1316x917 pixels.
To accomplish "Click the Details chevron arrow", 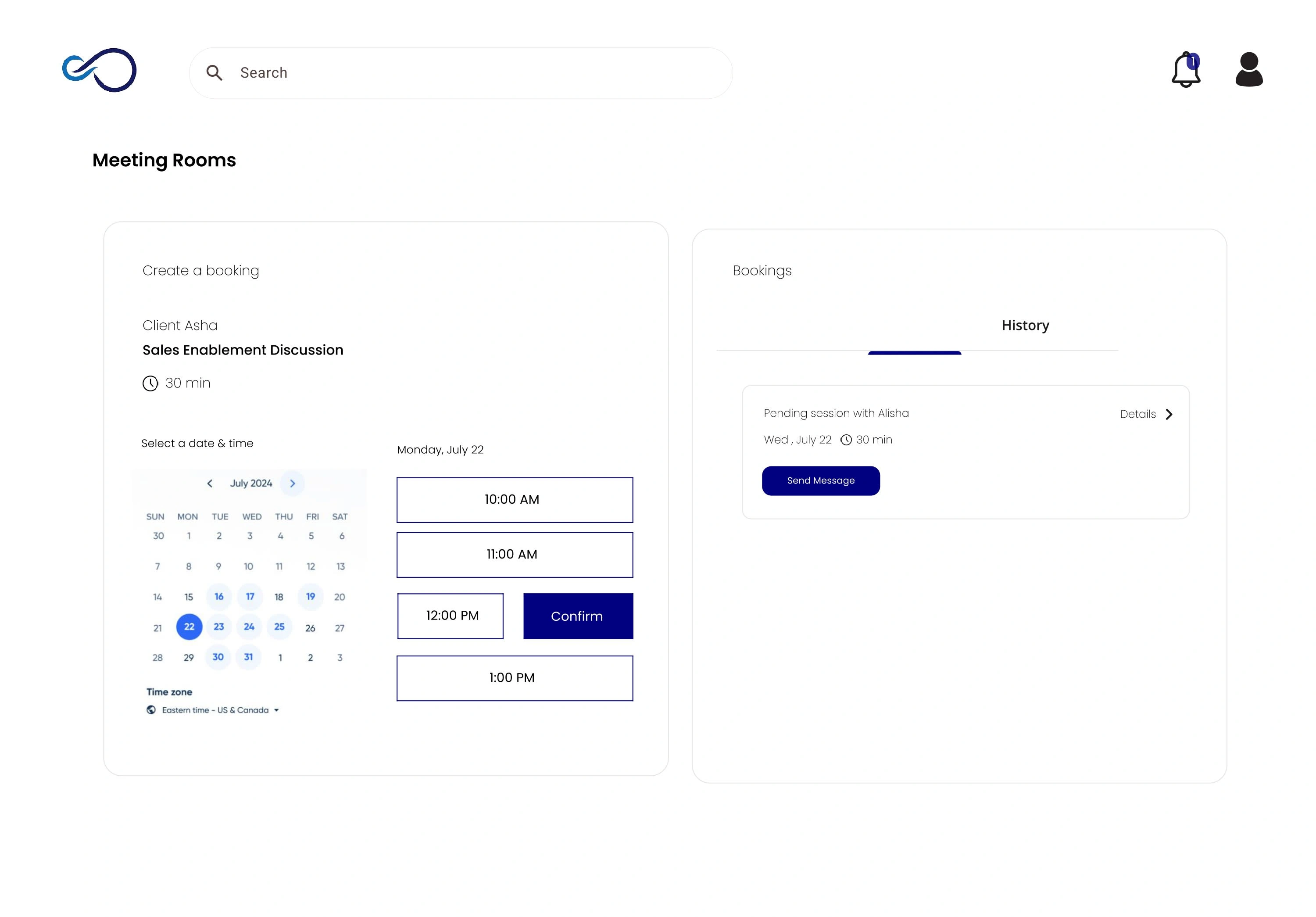I will (1169, 414).
